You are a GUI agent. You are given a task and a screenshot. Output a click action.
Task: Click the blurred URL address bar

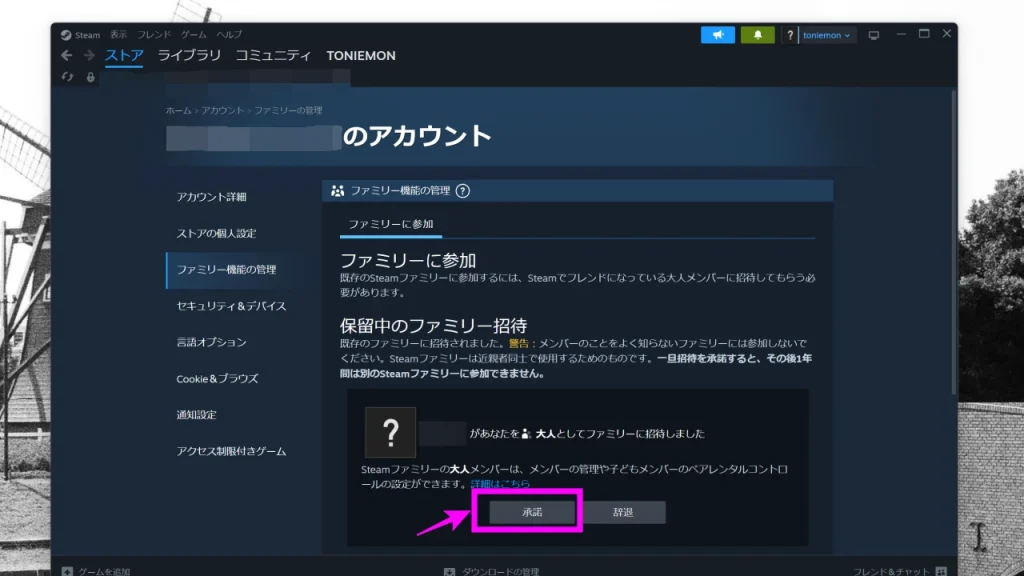point(258,77)
